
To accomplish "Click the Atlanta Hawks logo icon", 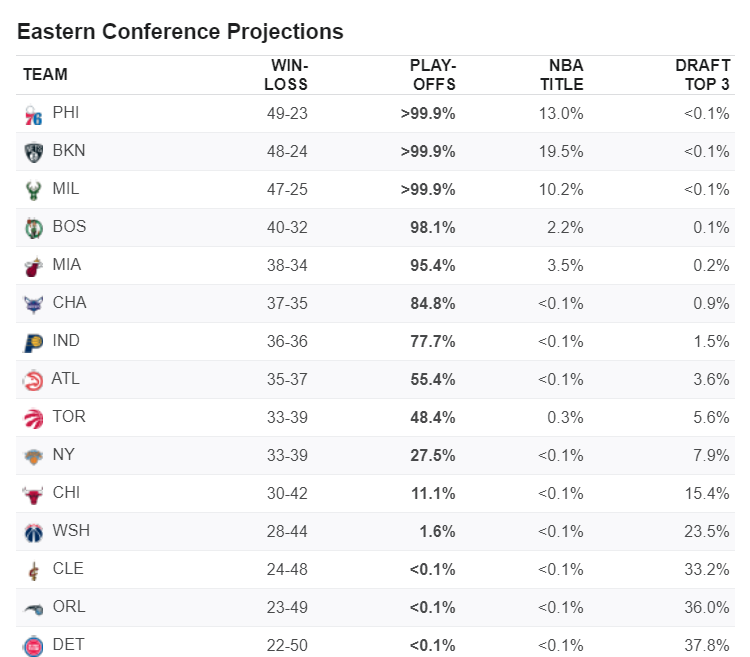I will [x=33, y=381].
